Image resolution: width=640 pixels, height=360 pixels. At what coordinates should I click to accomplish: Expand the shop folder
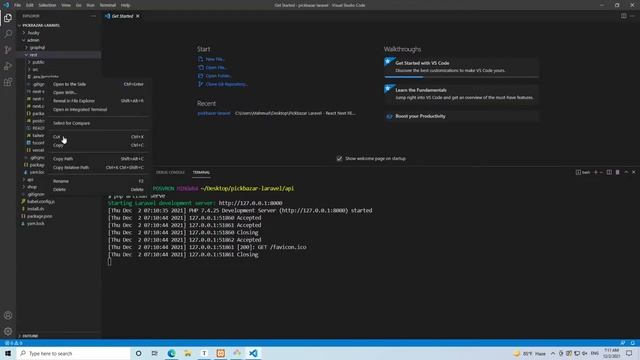[32, 187]
